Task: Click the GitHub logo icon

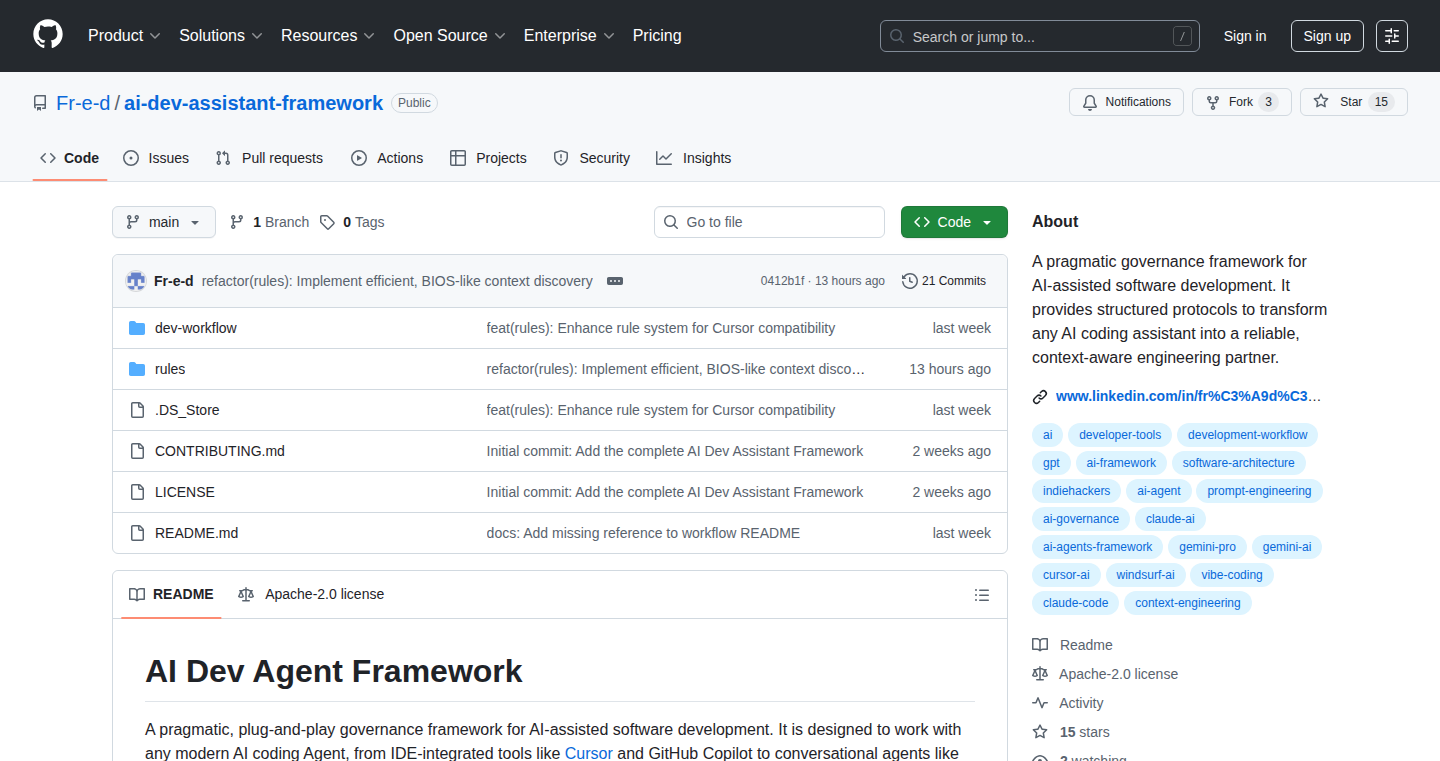Action: [48, 36]
